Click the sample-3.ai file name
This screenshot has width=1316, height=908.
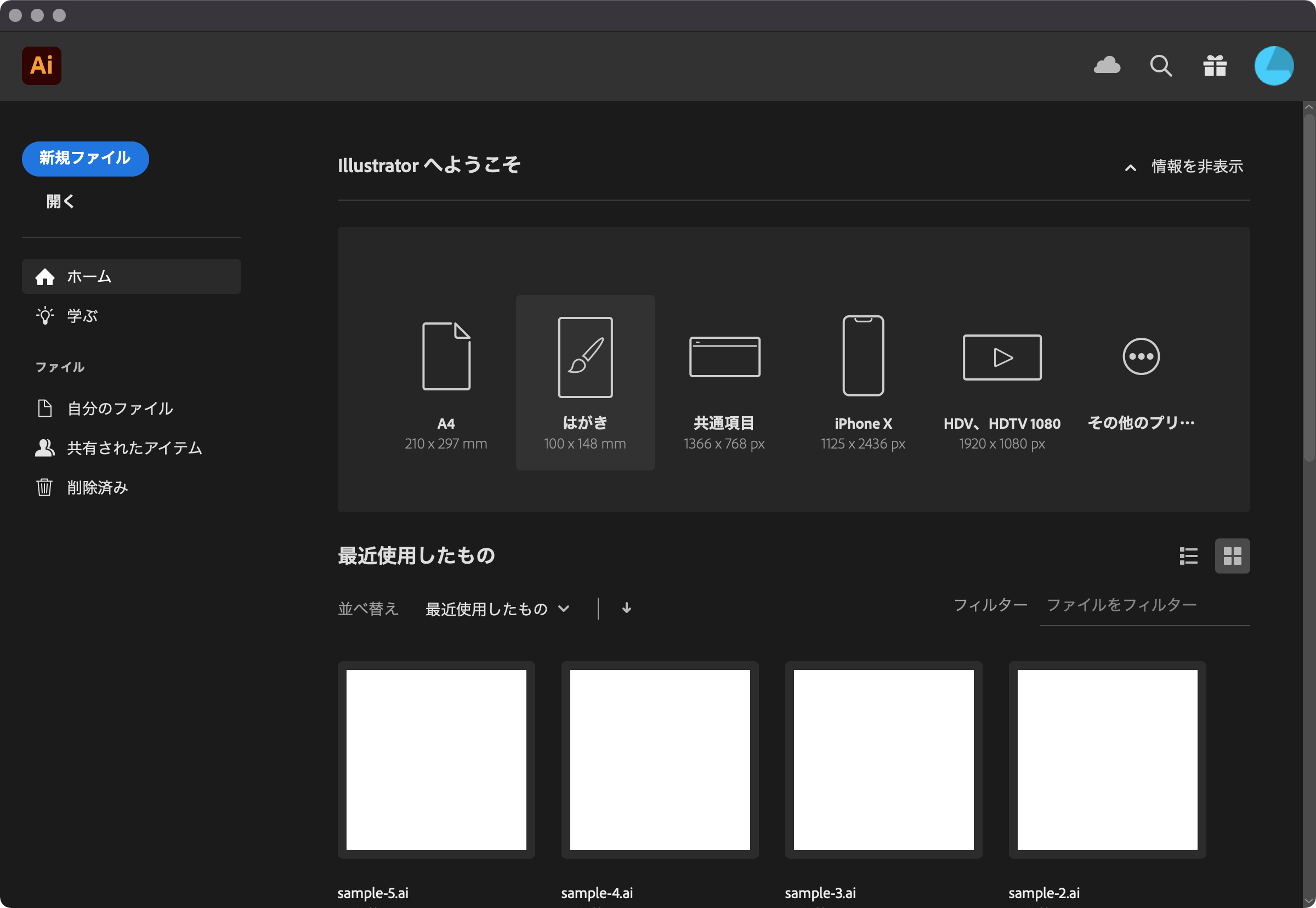tap(820, 893)
